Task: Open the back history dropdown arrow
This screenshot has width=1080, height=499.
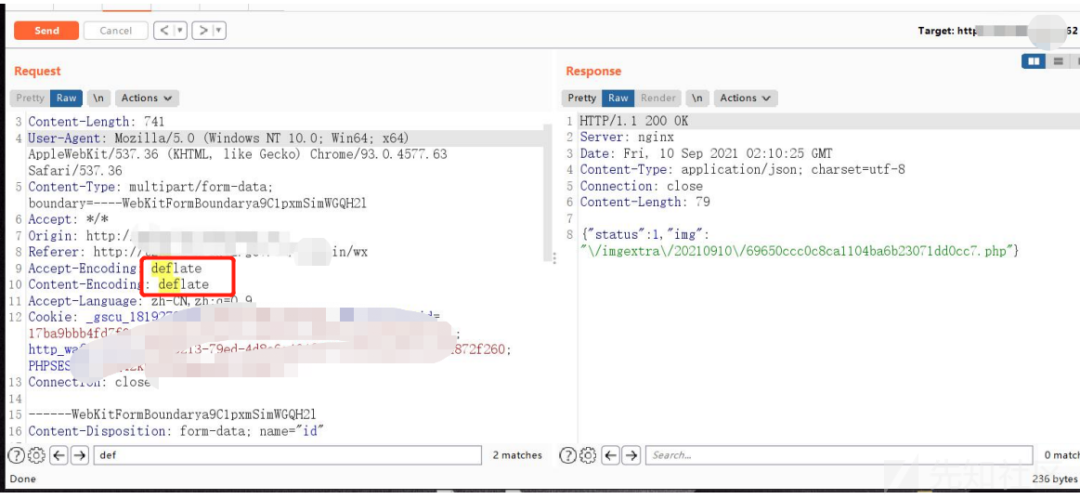Action: point(181,31)
